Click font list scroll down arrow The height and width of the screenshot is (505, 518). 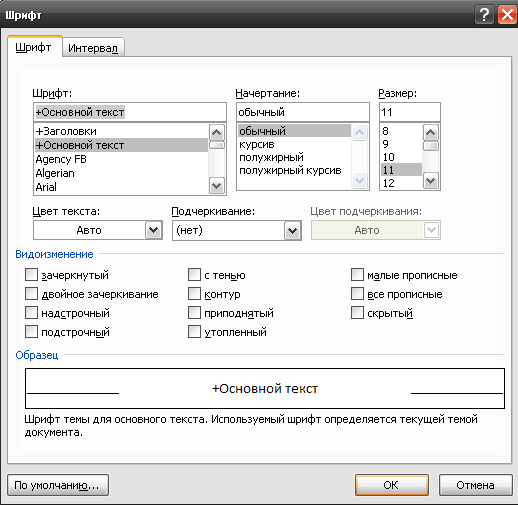point(217,185)
